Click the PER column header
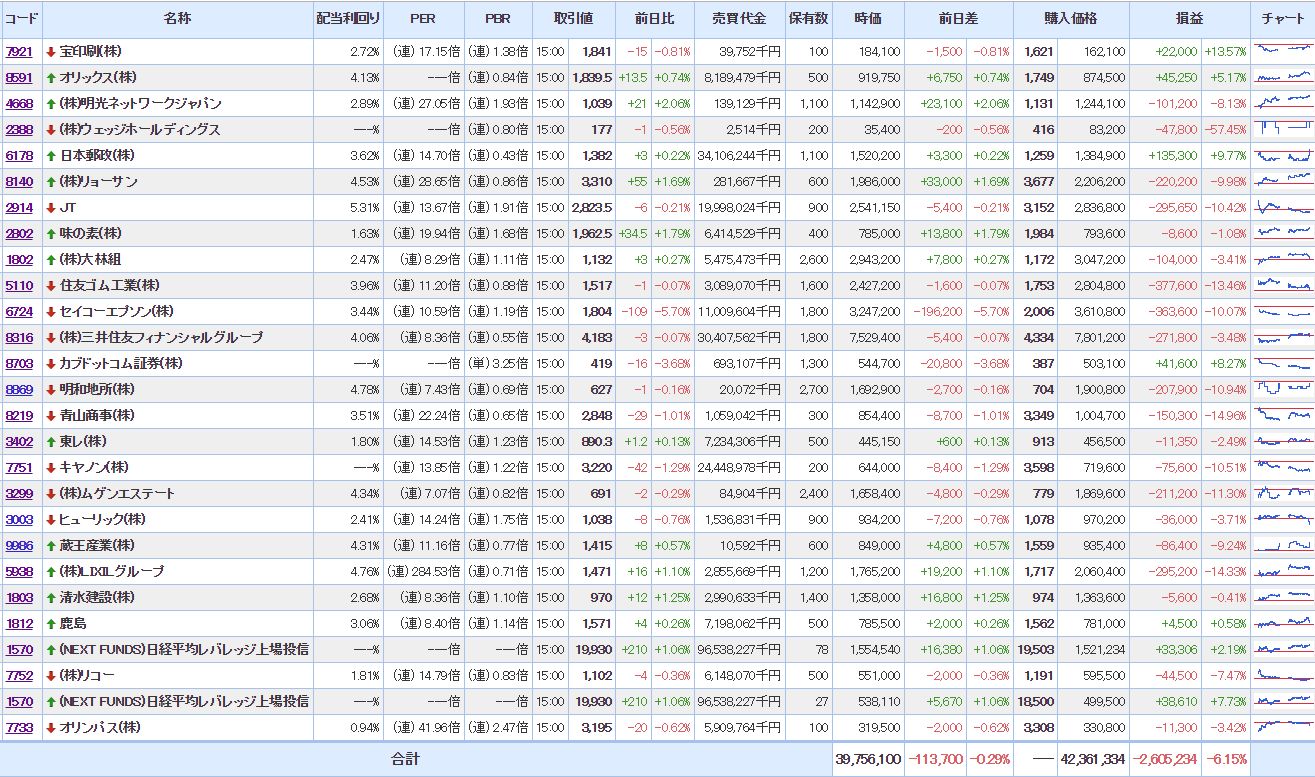Screen dimensions: 1315x777 (423, 19)
